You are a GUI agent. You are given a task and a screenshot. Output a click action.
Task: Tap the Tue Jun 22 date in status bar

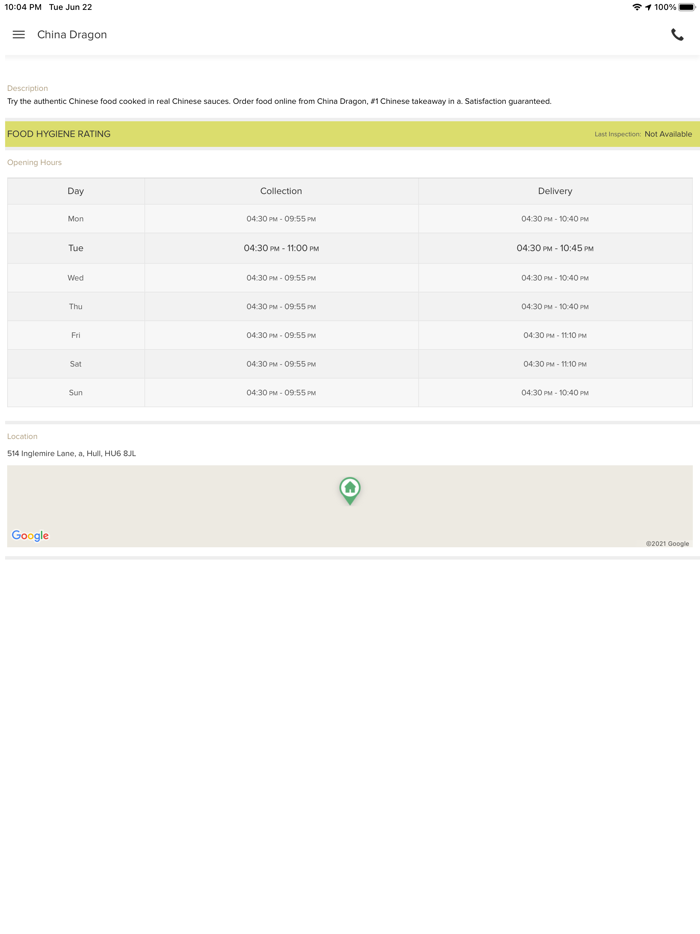[70, 7]
